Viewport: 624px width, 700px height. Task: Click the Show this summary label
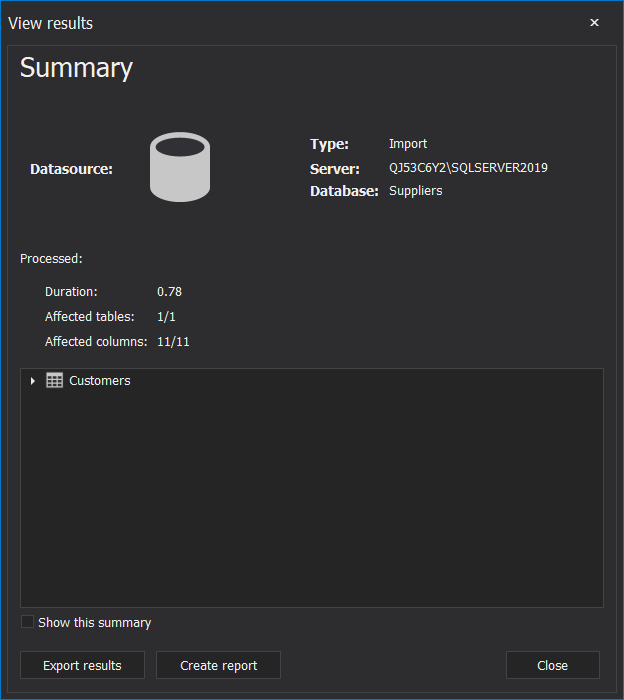click(95, 622)
